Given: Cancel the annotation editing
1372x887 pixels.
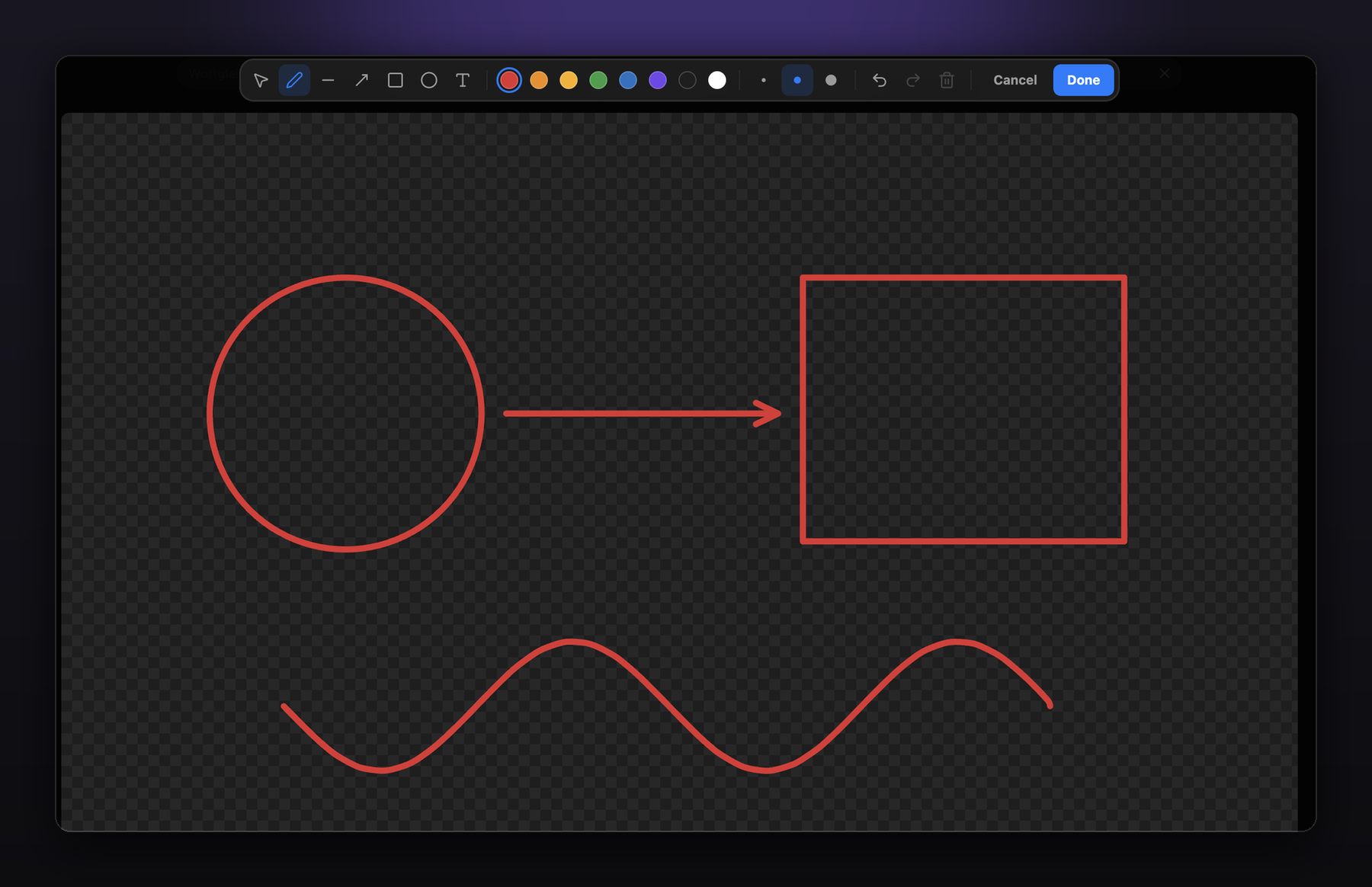Looking at the screenshot, I should (x=1015, y=80).
